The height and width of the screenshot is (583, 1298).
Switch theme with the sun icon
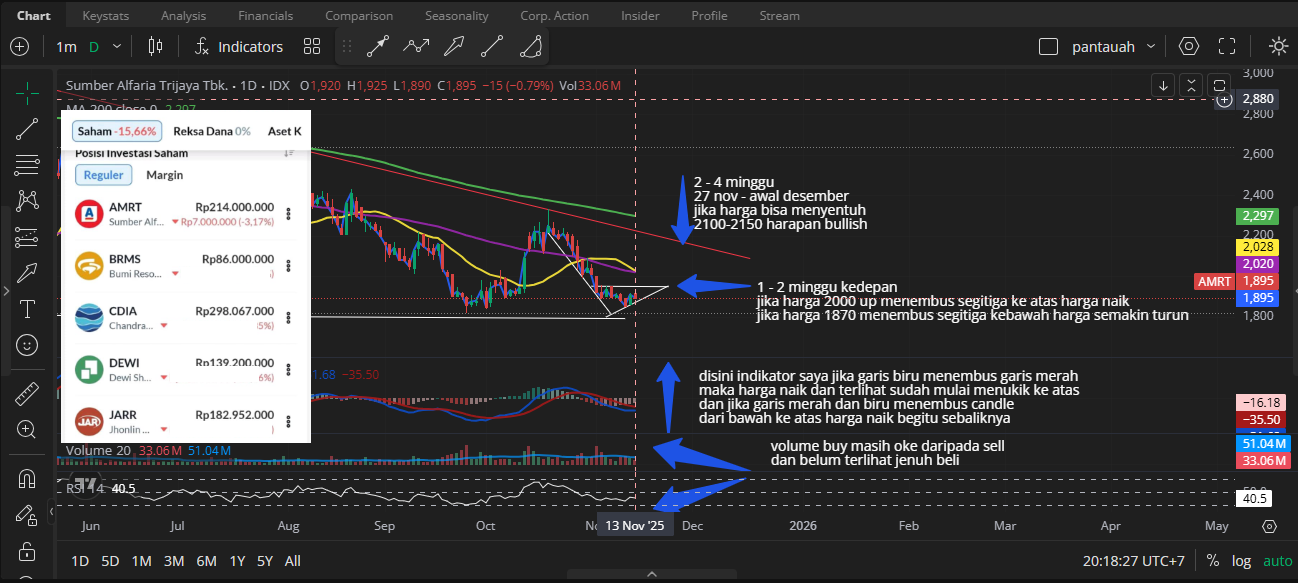[1278, 47]
